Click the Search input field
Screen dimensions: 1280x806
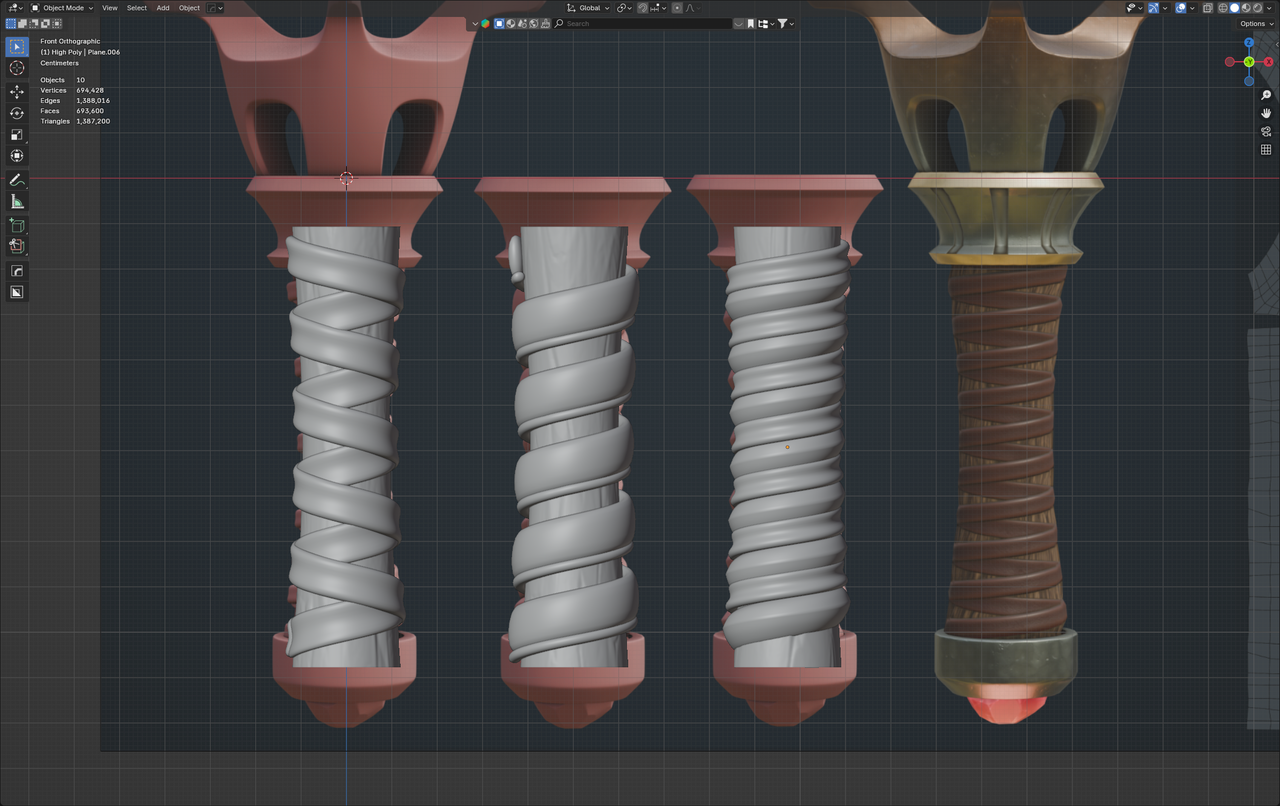pos(643,23)
